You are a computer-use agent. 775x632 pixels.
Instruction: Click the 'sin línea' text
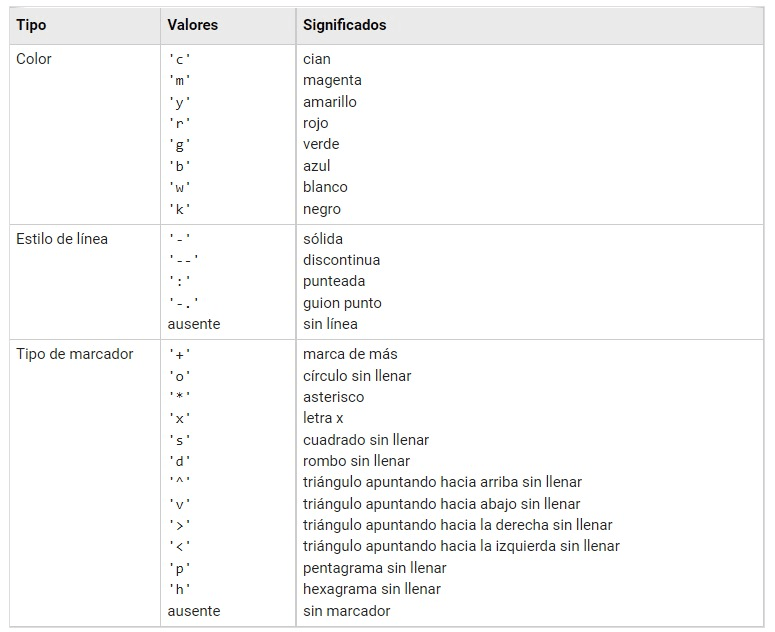click(330, 324)
